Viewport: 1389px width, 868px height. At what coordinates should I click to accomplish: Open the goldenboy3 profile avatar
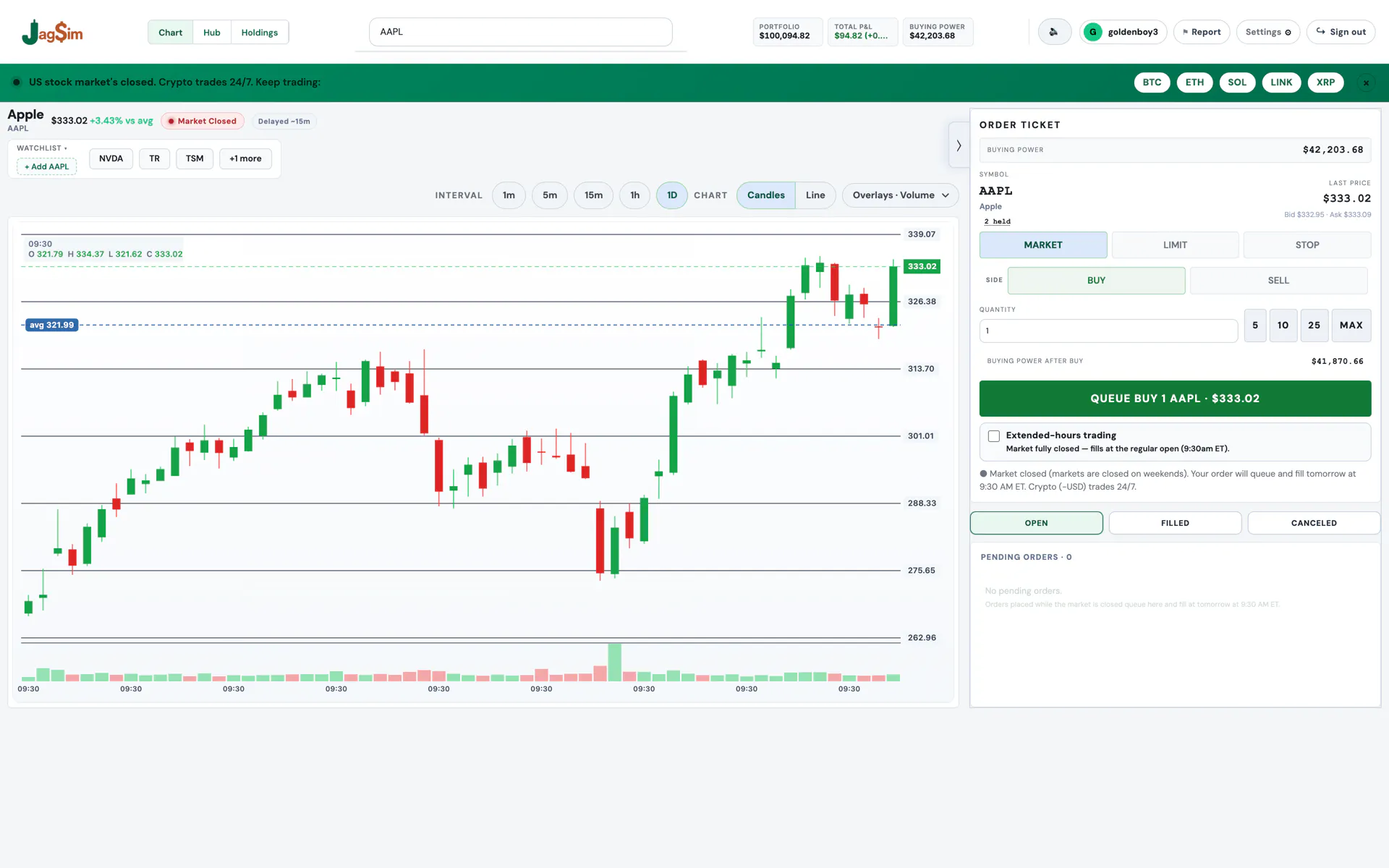click(x=1092, y=32)
